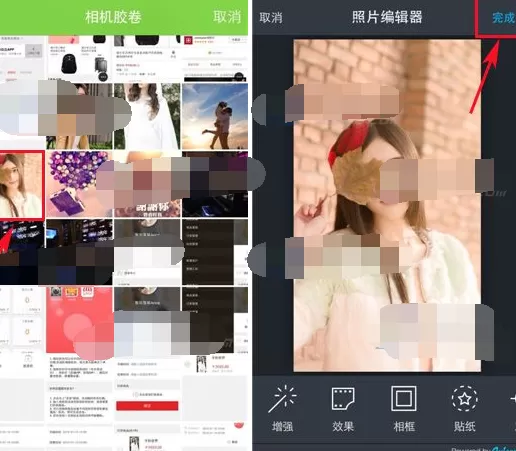Image resolution: width=516 pixels, height=451 pixels.
Task: Tap 取消 in the camera roll header
Action: [227, 17]
